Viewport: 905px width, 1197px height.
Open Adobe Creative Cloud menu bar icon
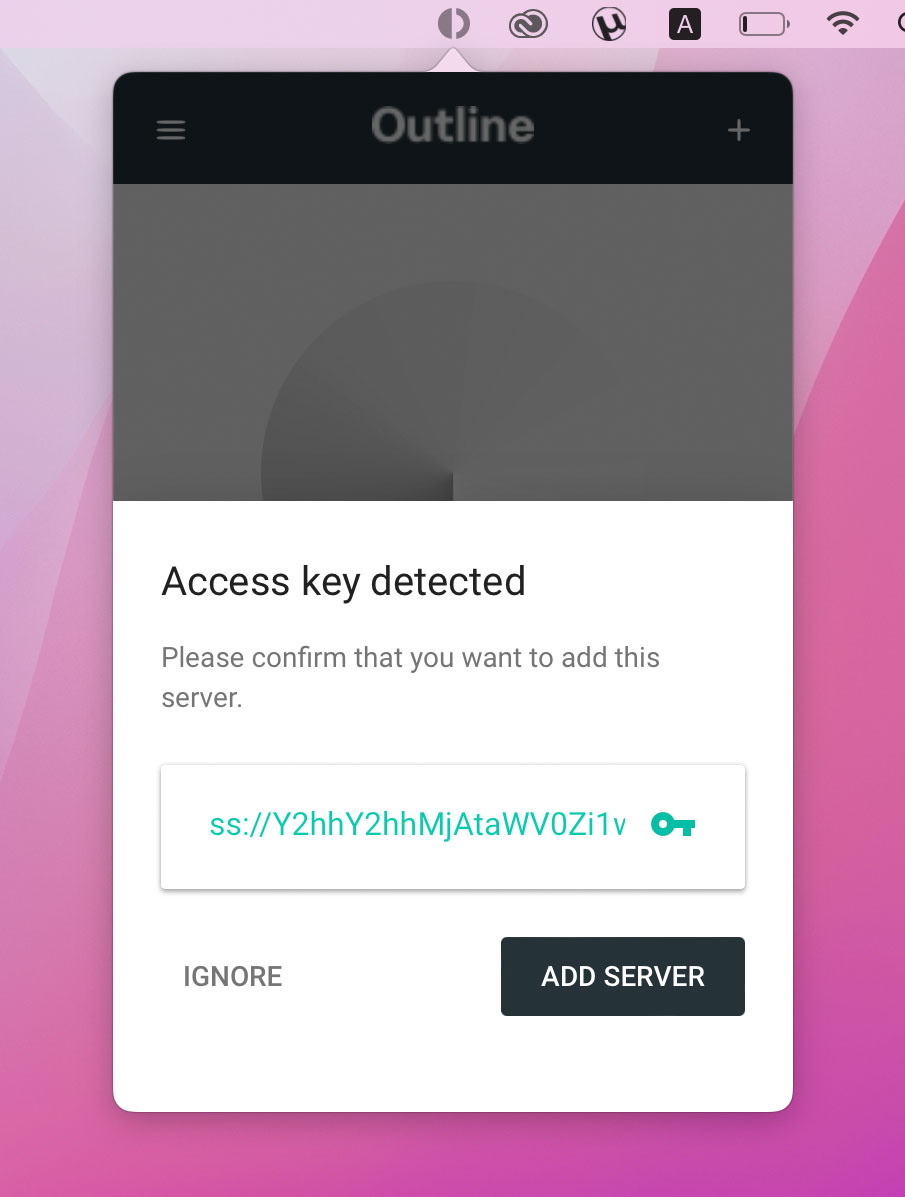528,25
